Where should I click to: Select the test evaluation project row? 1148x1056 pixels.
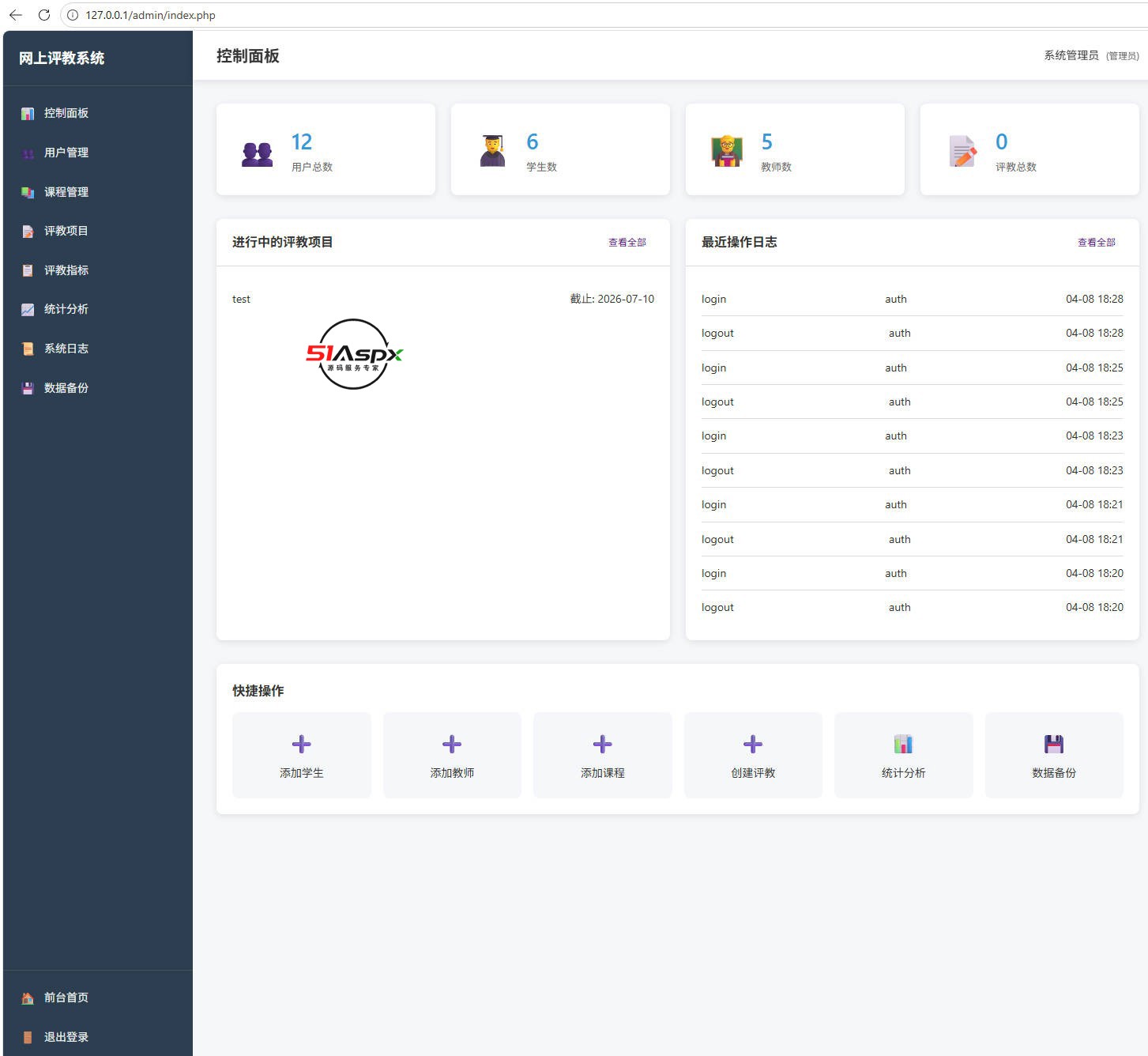point(443,299)
